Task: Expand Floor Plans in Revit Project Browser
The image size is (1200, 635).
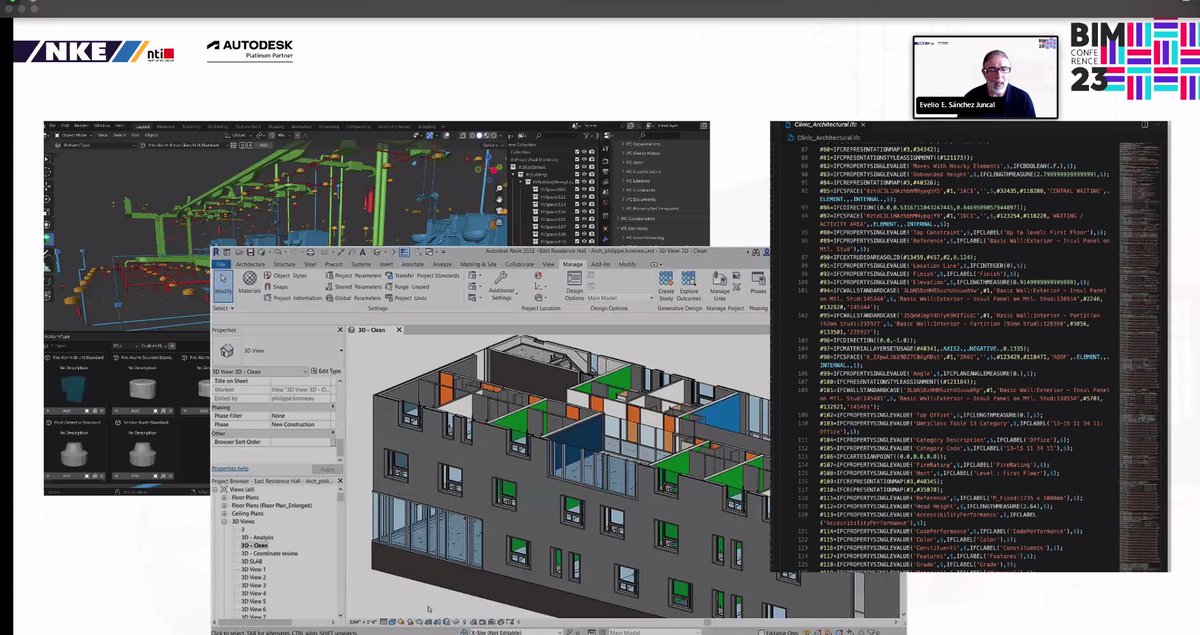Action: click(225, 497)
